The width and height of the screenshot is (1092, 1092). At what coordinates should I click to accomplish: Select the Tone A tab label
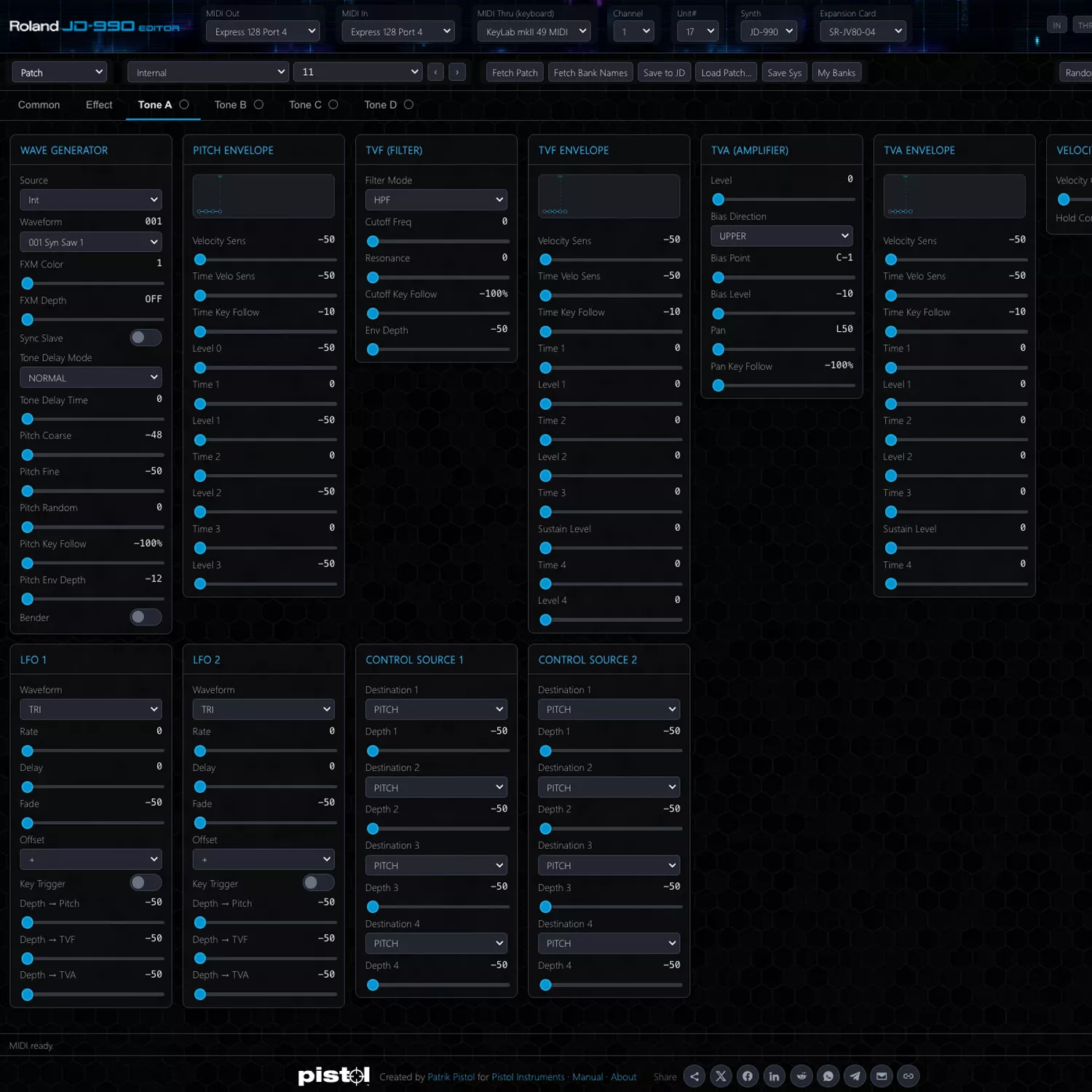(155, 105)
